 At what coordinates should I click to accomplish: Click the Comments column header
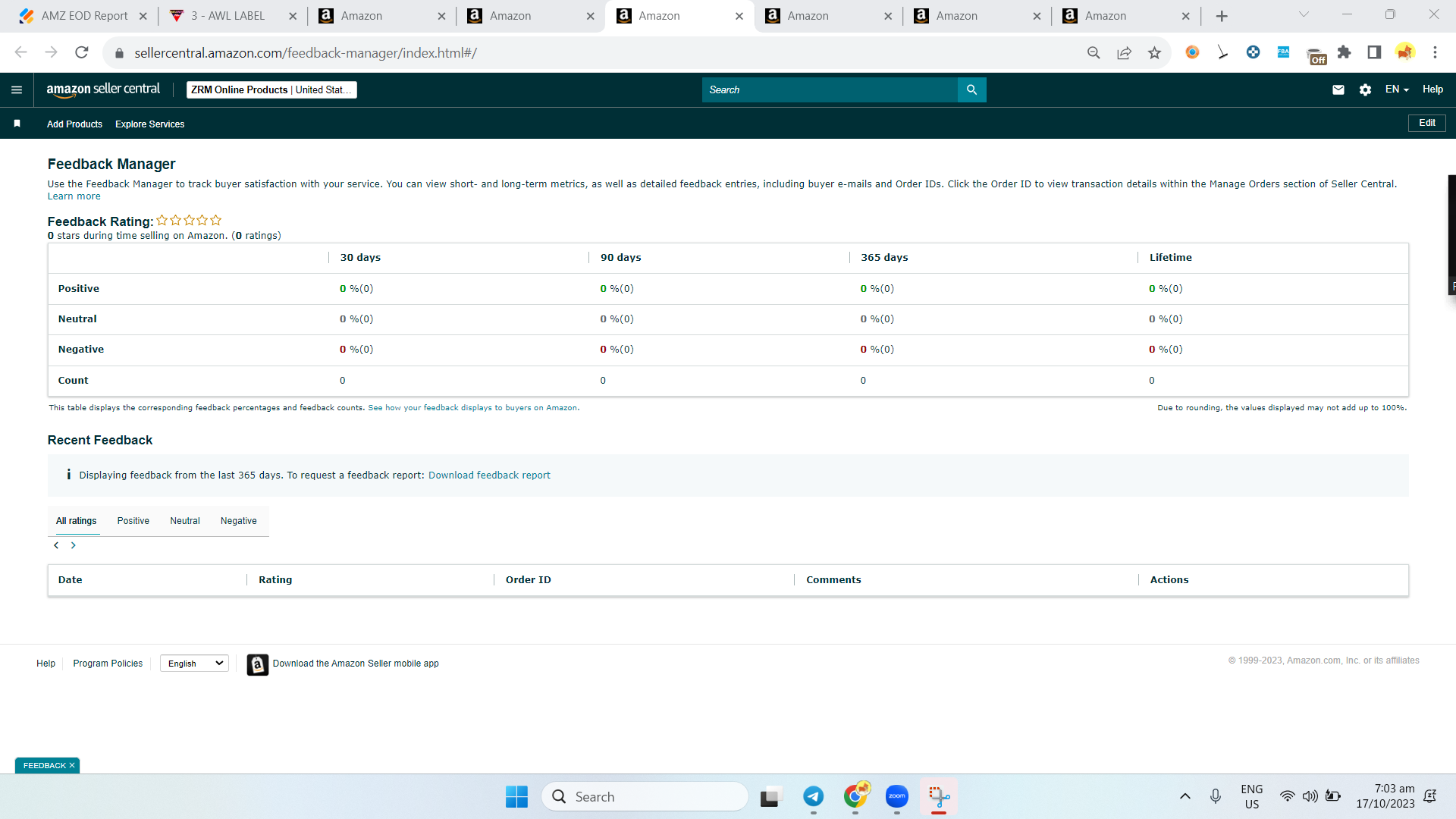click(833, 580)
